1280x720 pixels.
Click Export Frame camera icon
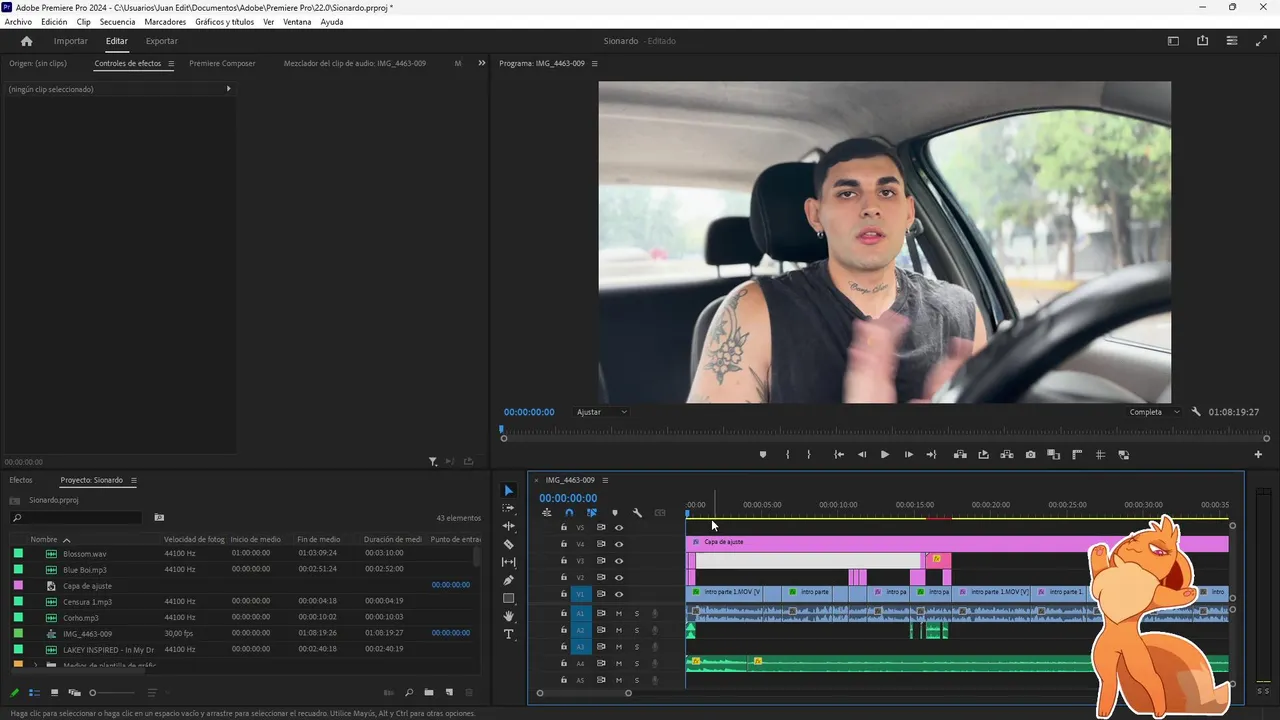[1030, 455]
